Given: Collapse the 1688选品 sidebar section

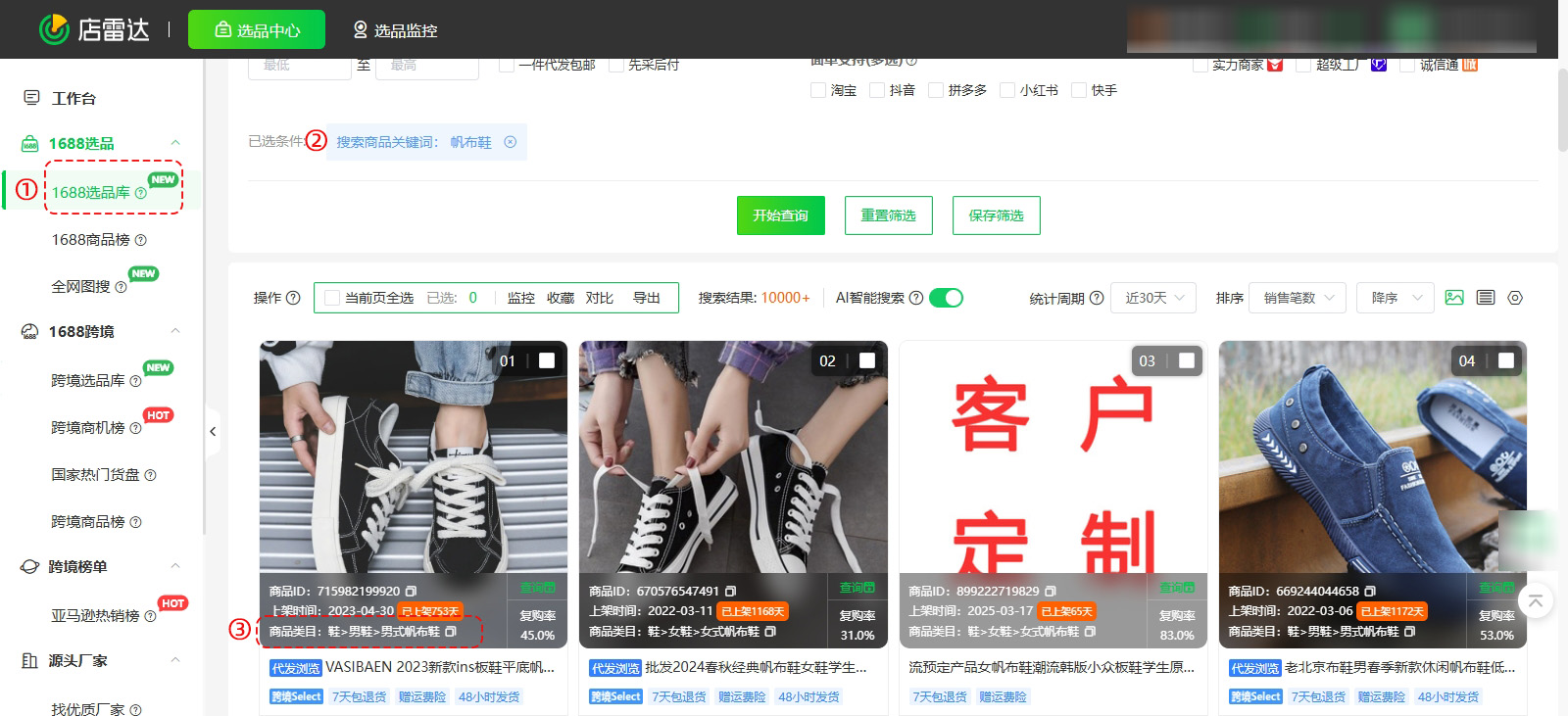Looking at the screenshot, I should coord(175,143).
